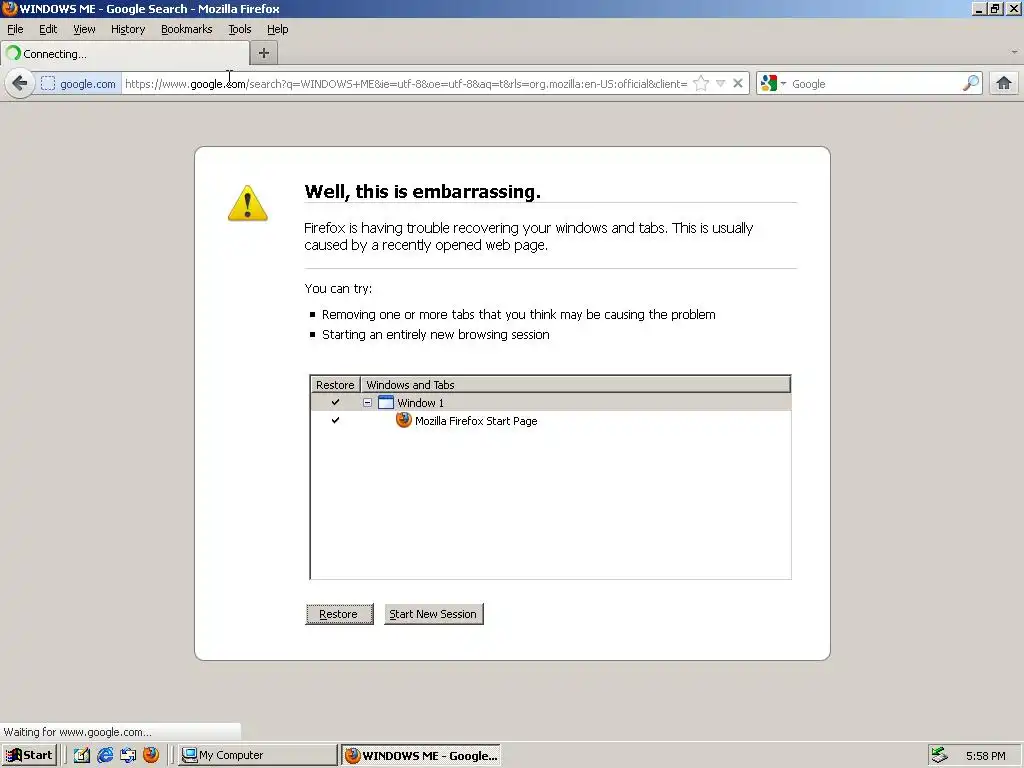The width and height of the screenshot is (1024, 768).
Task: Click the site identity icon beside google.com
Action: (x=48, y=84)
